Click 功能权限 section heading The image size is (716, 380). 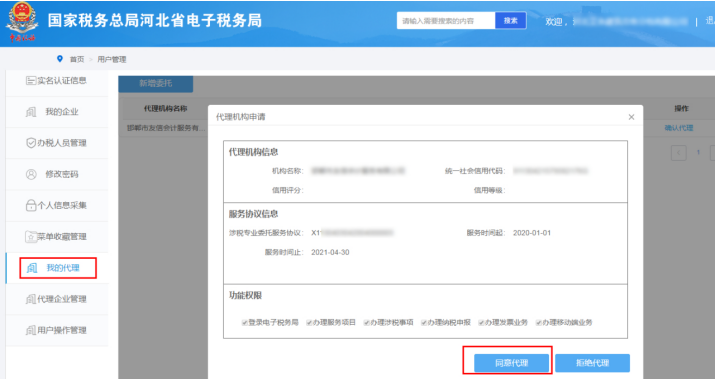245,296
